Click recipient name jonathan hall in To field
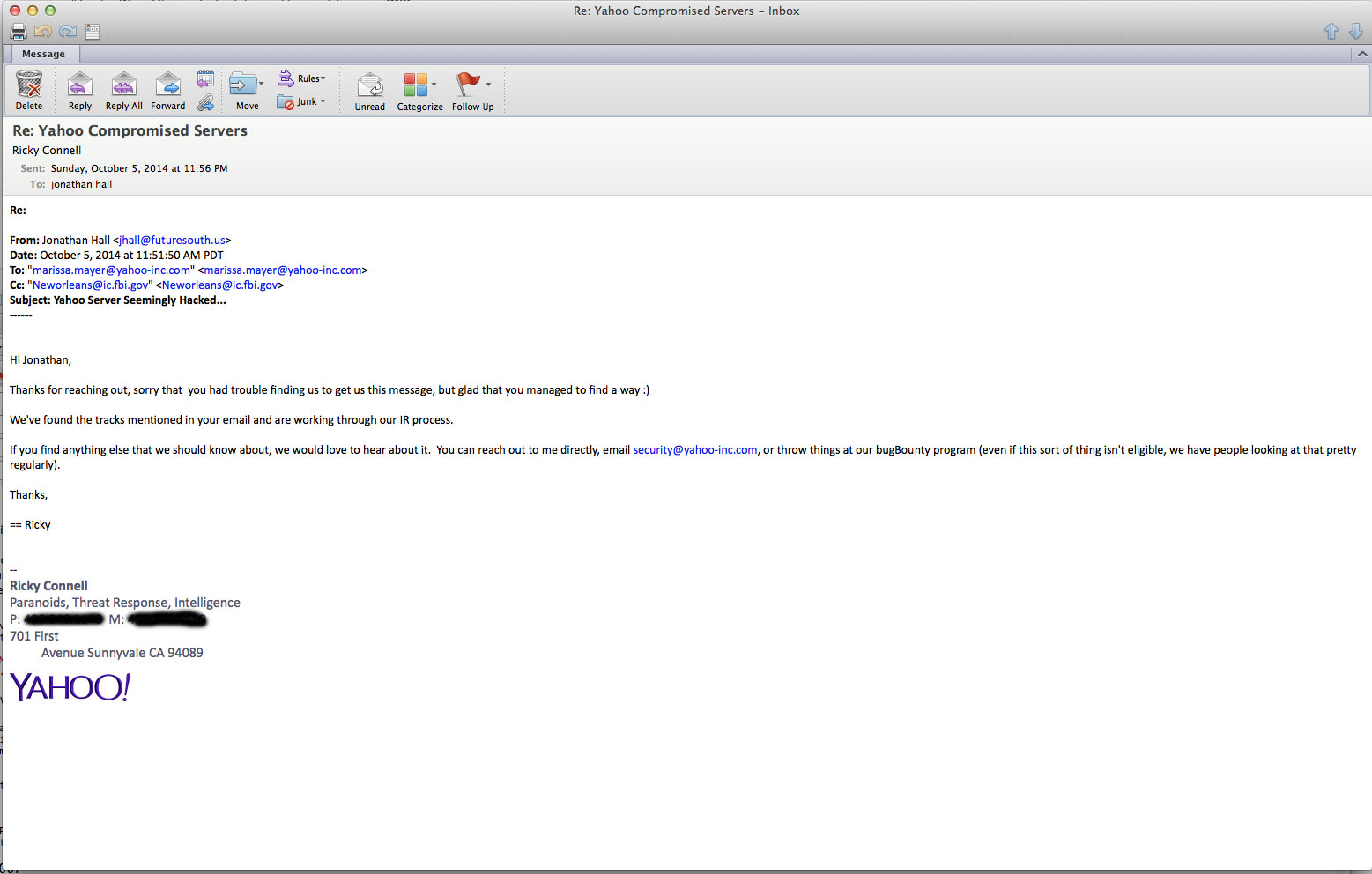The width and height of the screenshot is (1372, 874). click(81, 184)
